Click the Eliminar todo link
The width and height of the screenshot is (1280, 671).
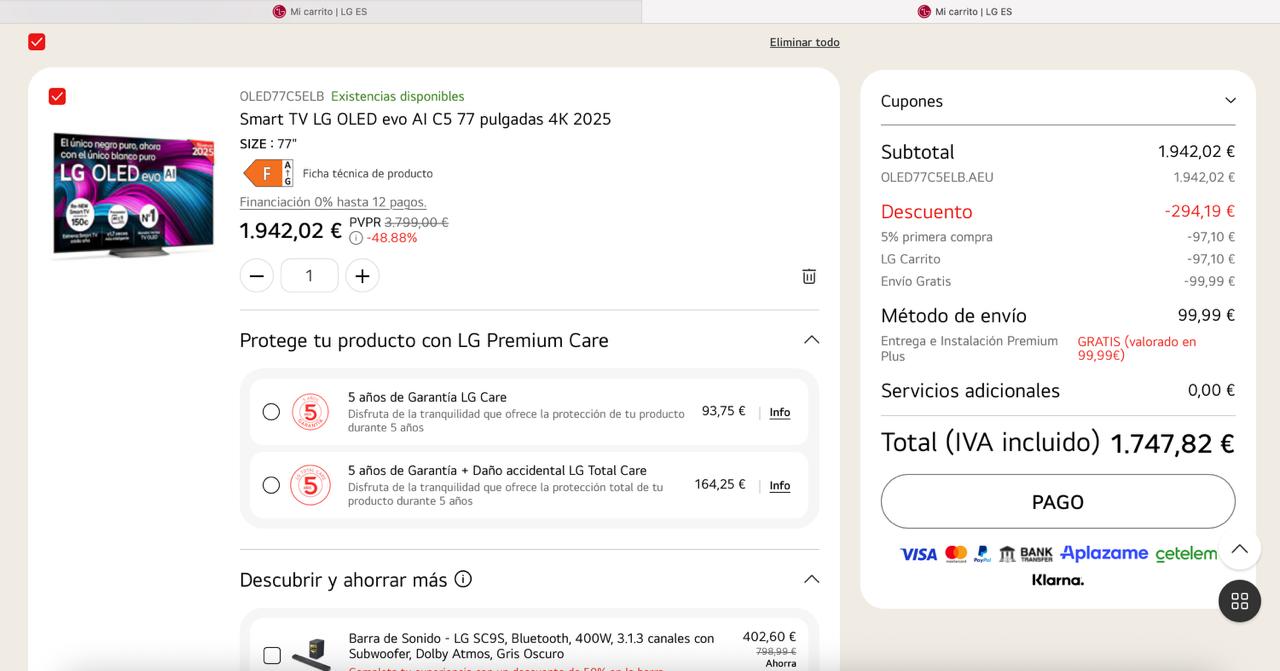click(x=804, y=42)
